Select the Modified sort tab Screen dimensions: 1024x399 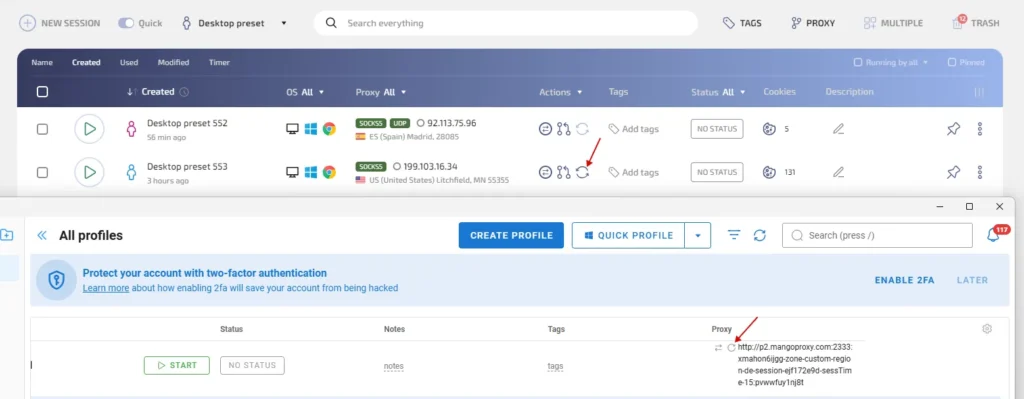pos(173,63)
